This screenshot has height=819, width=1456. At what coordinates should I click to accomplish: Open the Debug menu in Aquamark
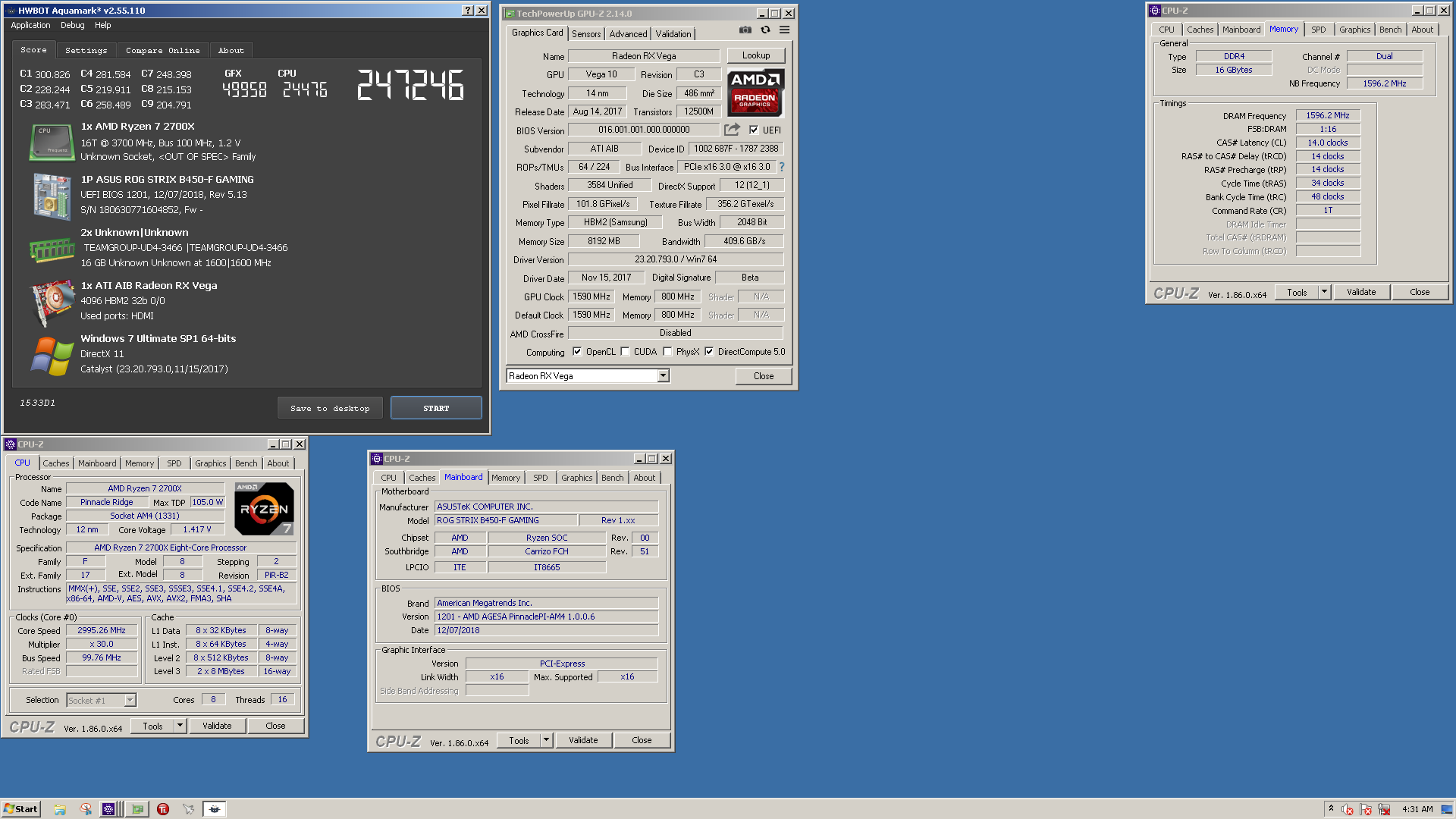(x=73, y=25)
